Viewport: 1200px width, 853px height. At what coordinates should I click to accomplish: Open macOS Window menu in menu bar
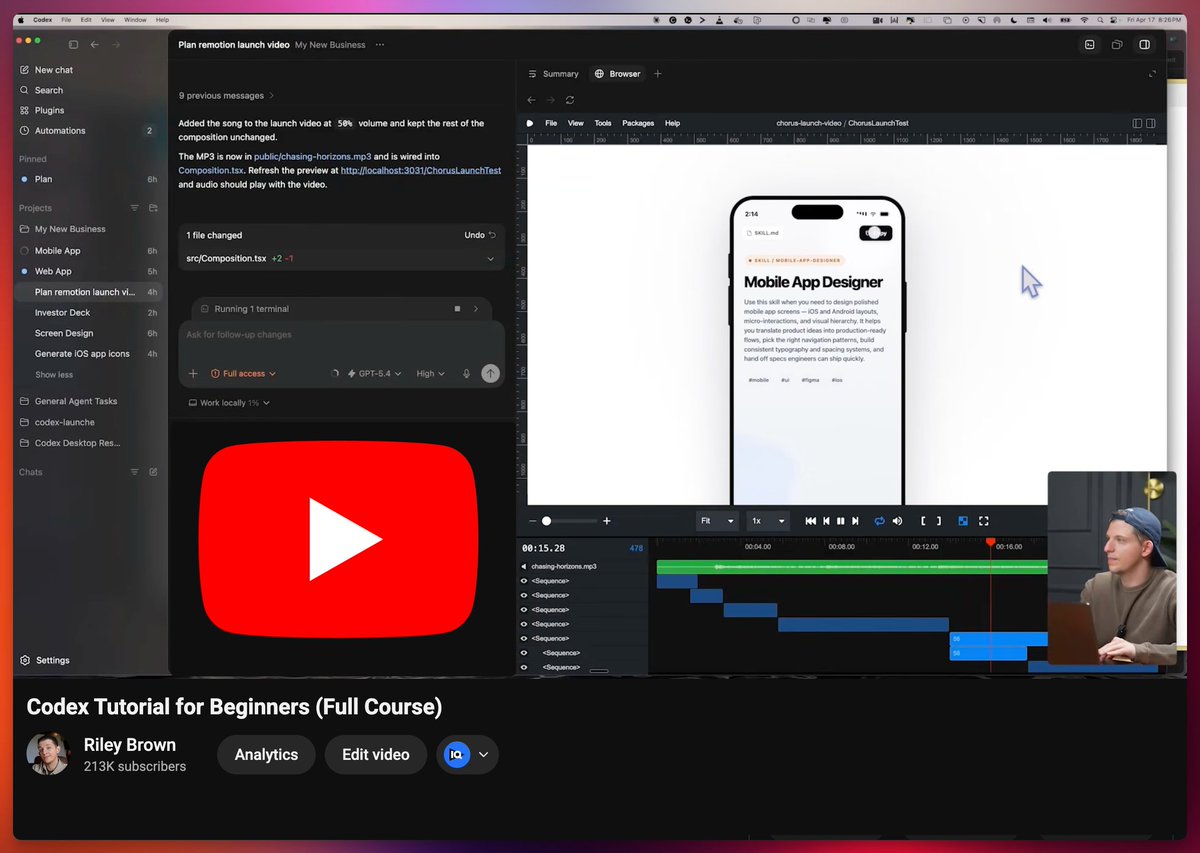click(135, 20)
